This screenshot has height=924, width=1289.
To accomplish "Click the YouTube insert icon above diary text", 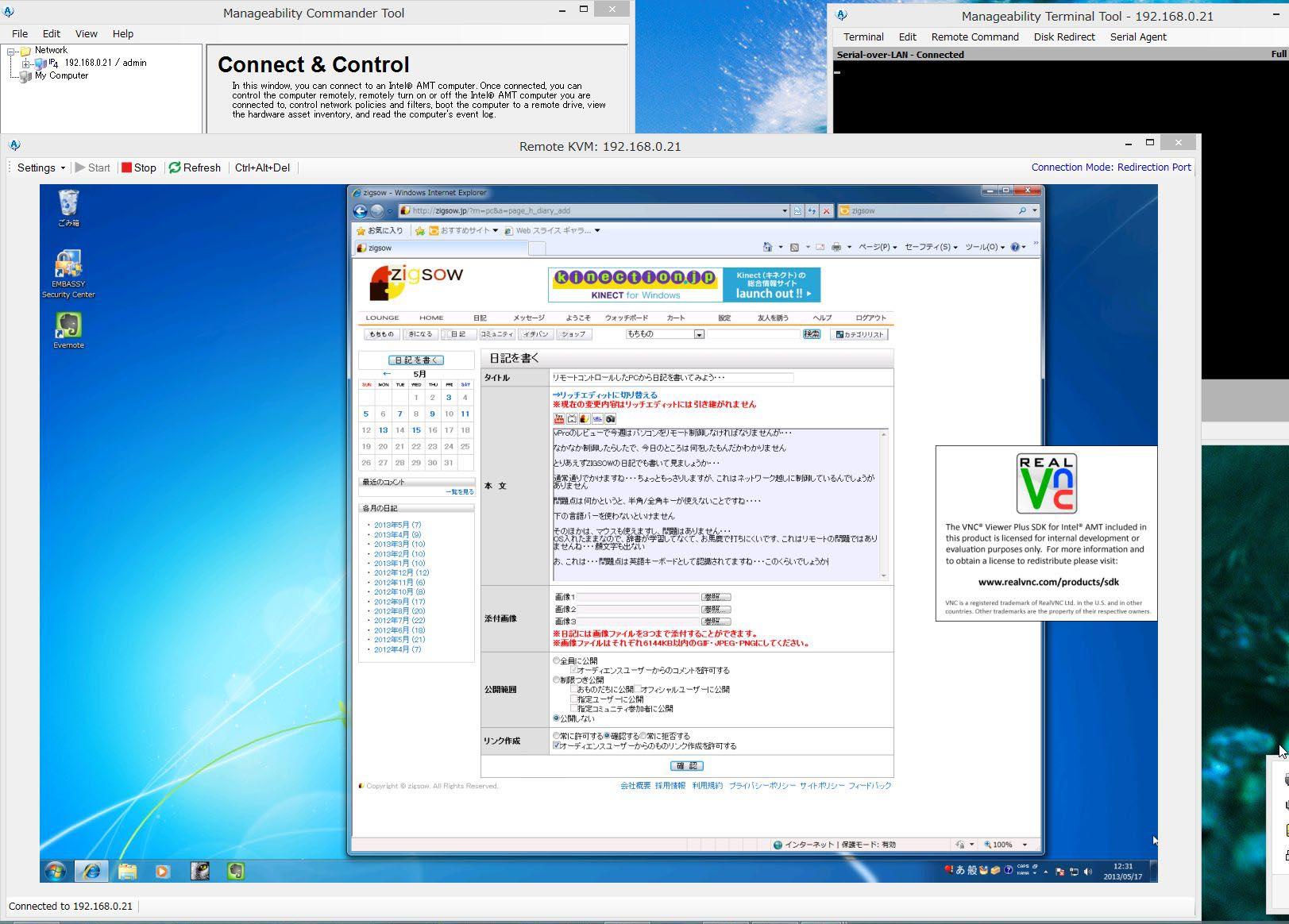I will [x=559, y=418].
